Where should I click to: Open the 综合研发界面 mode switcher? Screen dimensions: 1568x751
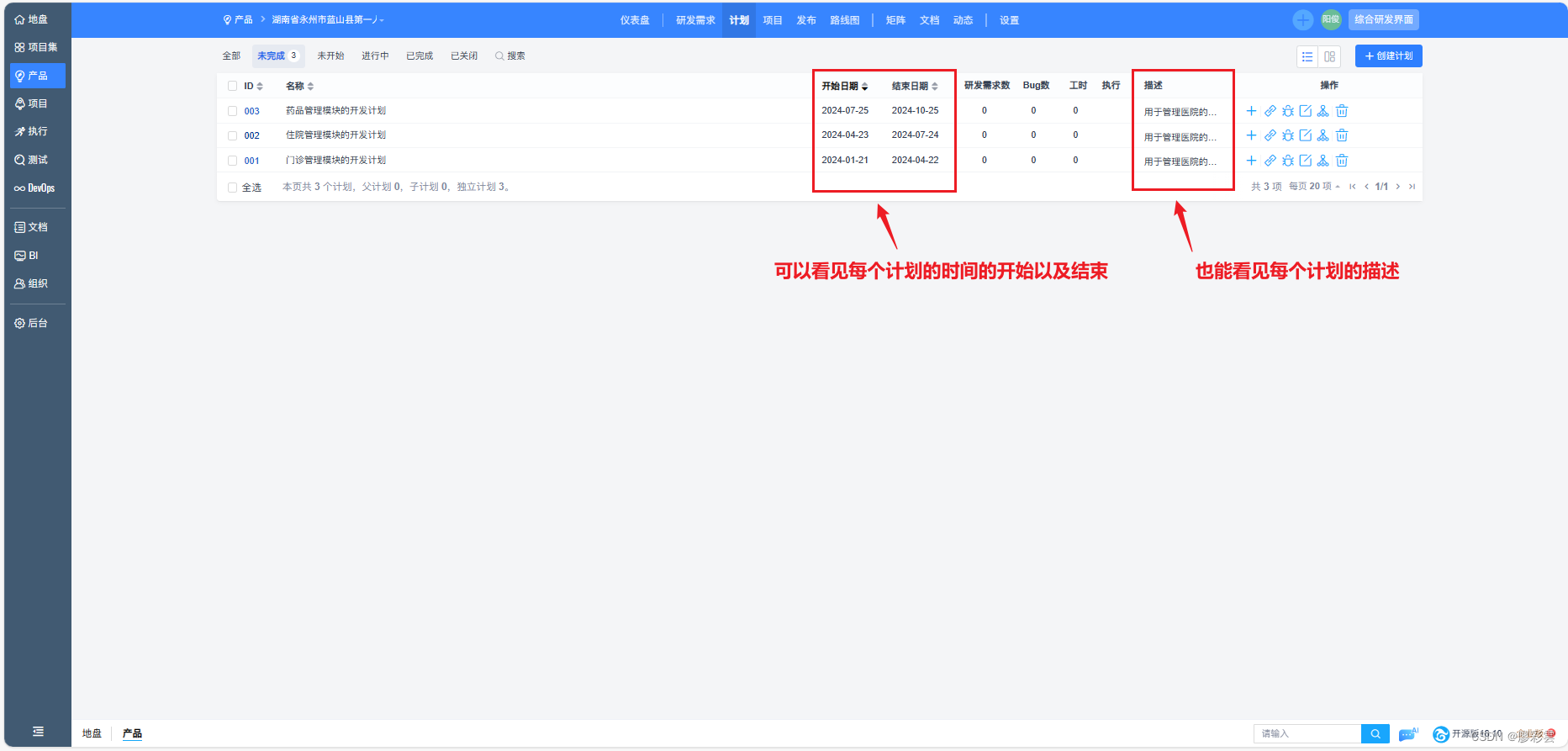(x=1384, y=19)
